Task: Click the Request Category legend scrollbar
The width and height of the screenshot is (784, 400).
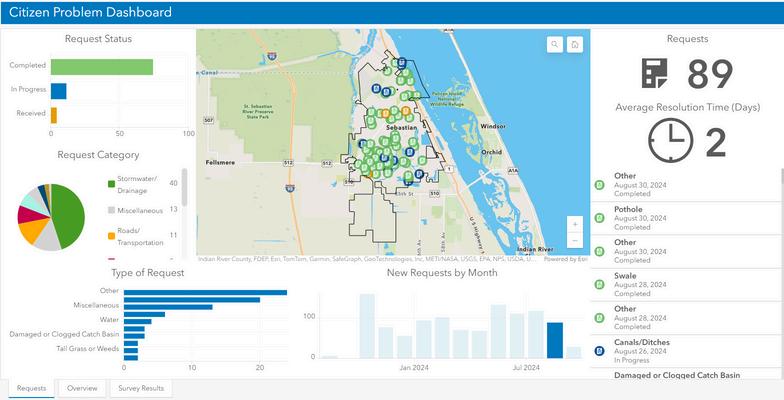Action: (x=184, y=188)
